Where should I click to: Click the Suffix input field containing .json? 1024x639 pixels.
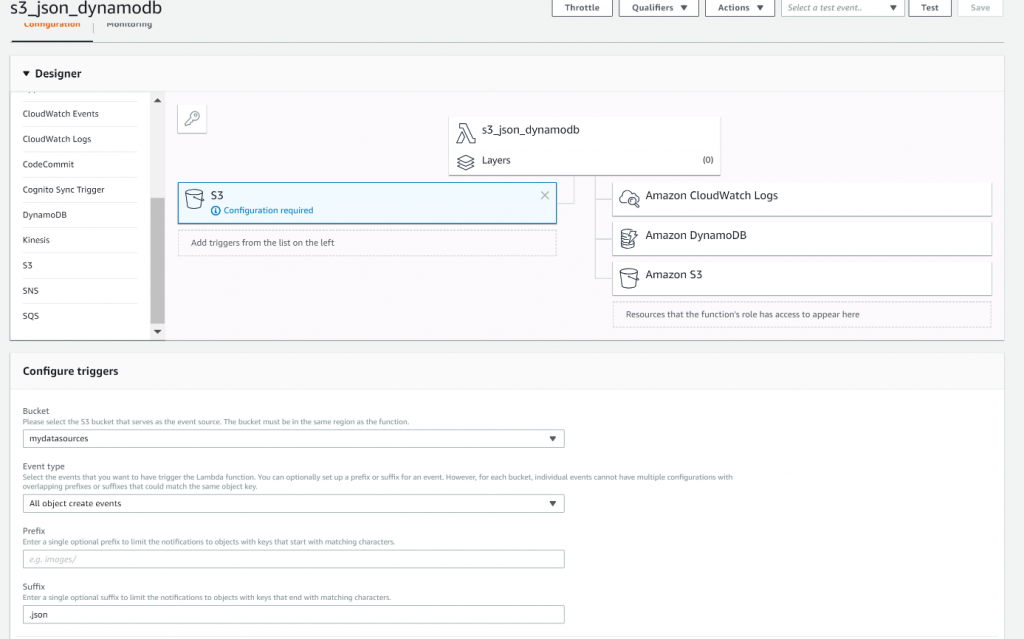click(293, 615)
